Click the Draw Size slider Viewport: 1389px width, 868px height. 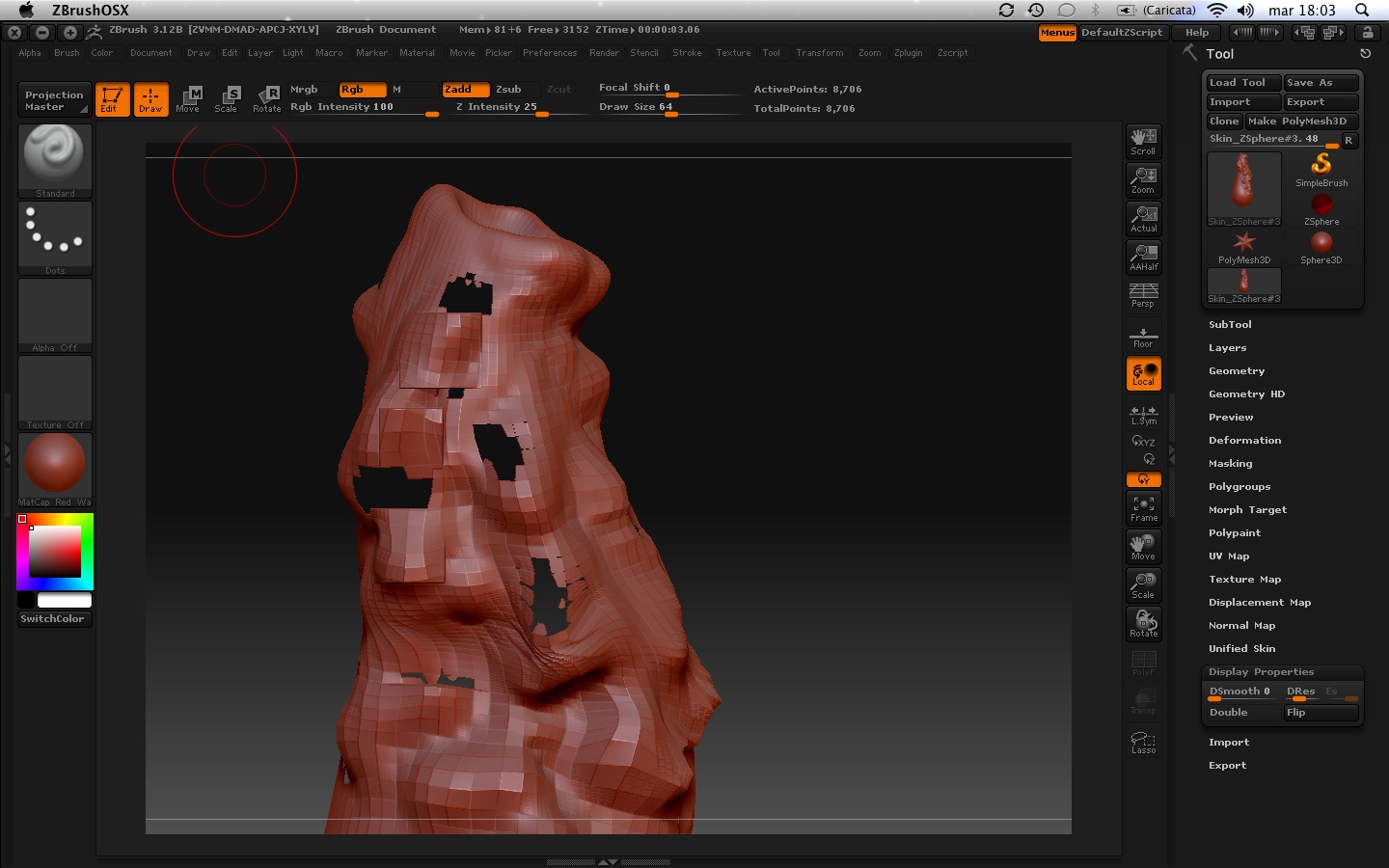(x=671, y=108)
